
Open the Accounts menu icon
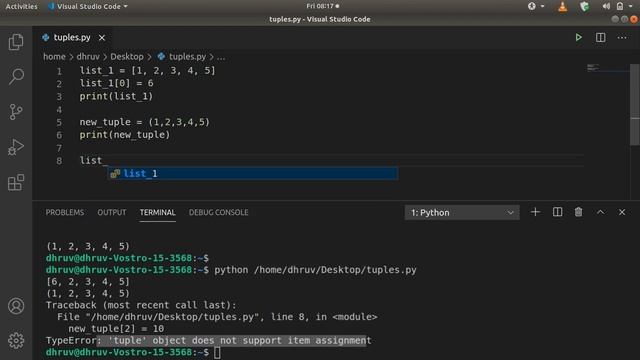[16, 306]
